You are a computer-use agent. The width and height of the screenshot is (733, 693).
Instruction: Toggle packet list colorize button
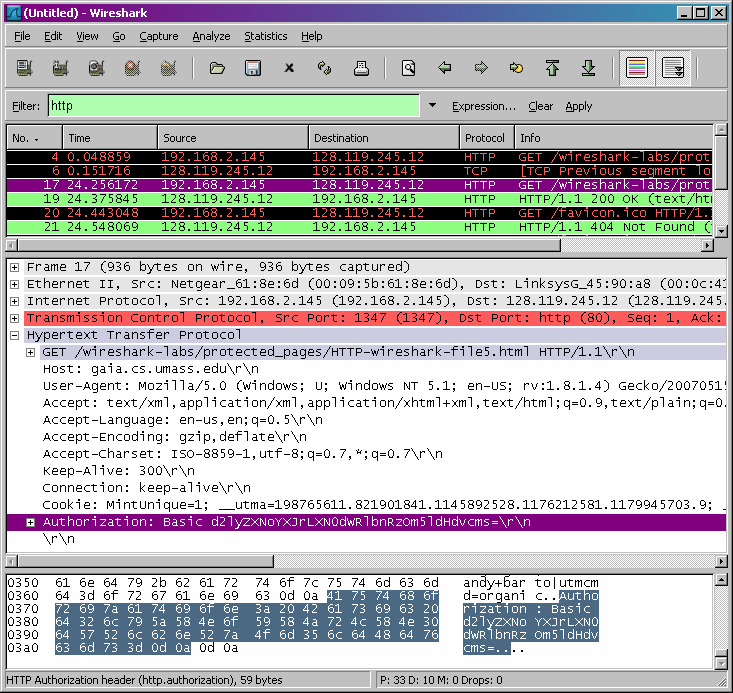(637, 68)
